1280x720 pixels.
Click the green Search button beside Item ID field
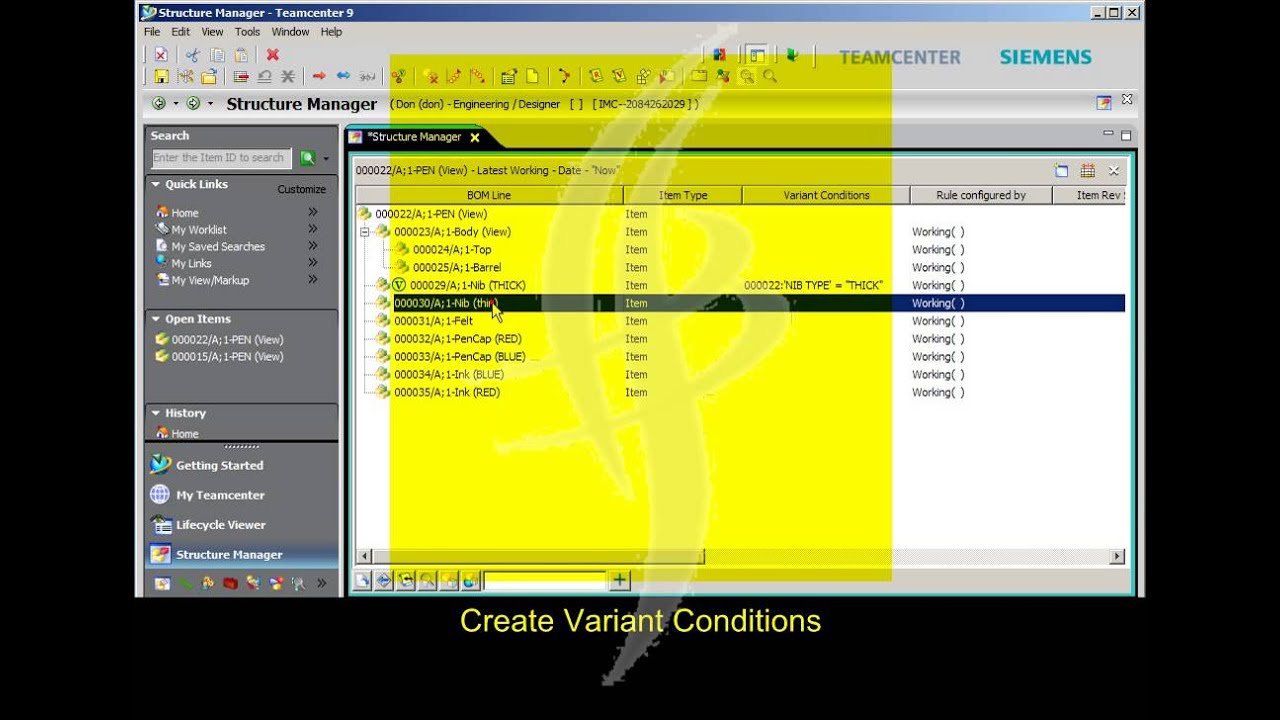click(308, 158)
